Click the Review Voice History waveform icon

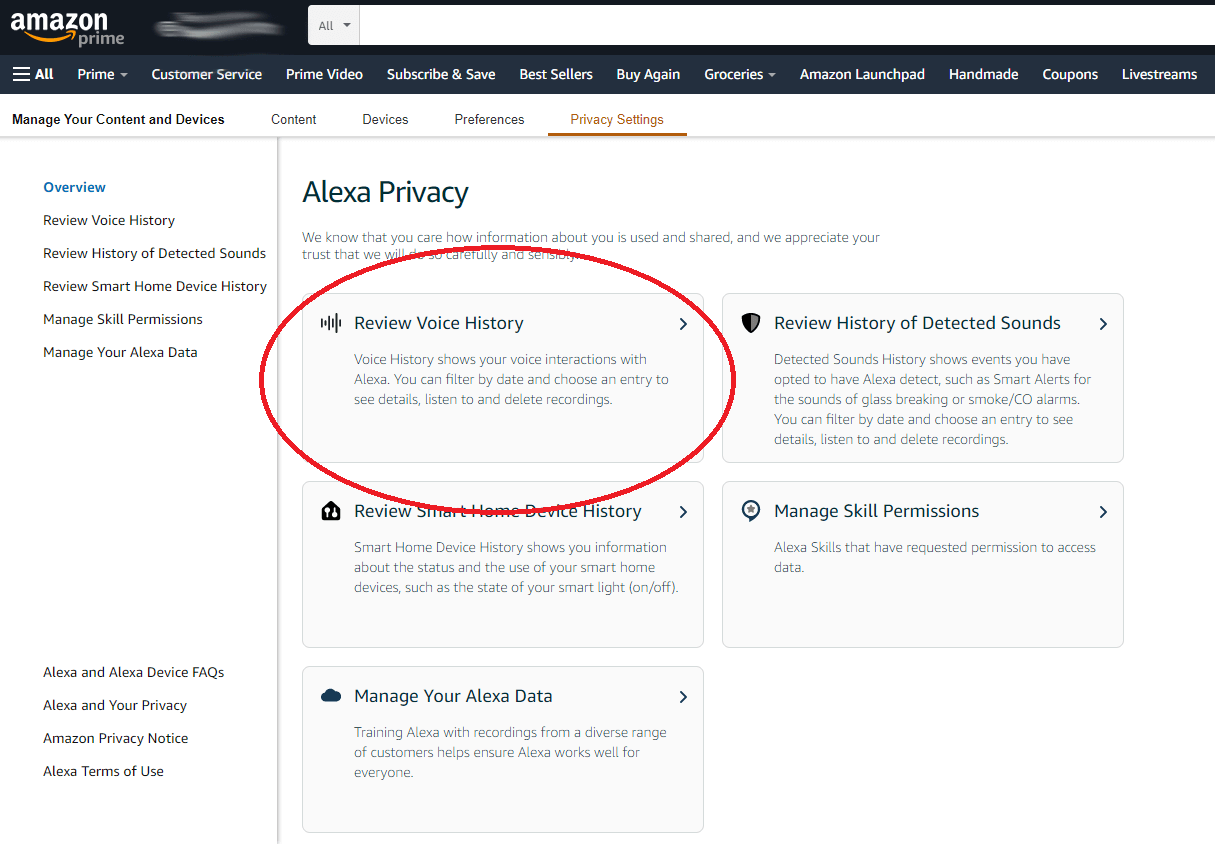coord(331,323)
